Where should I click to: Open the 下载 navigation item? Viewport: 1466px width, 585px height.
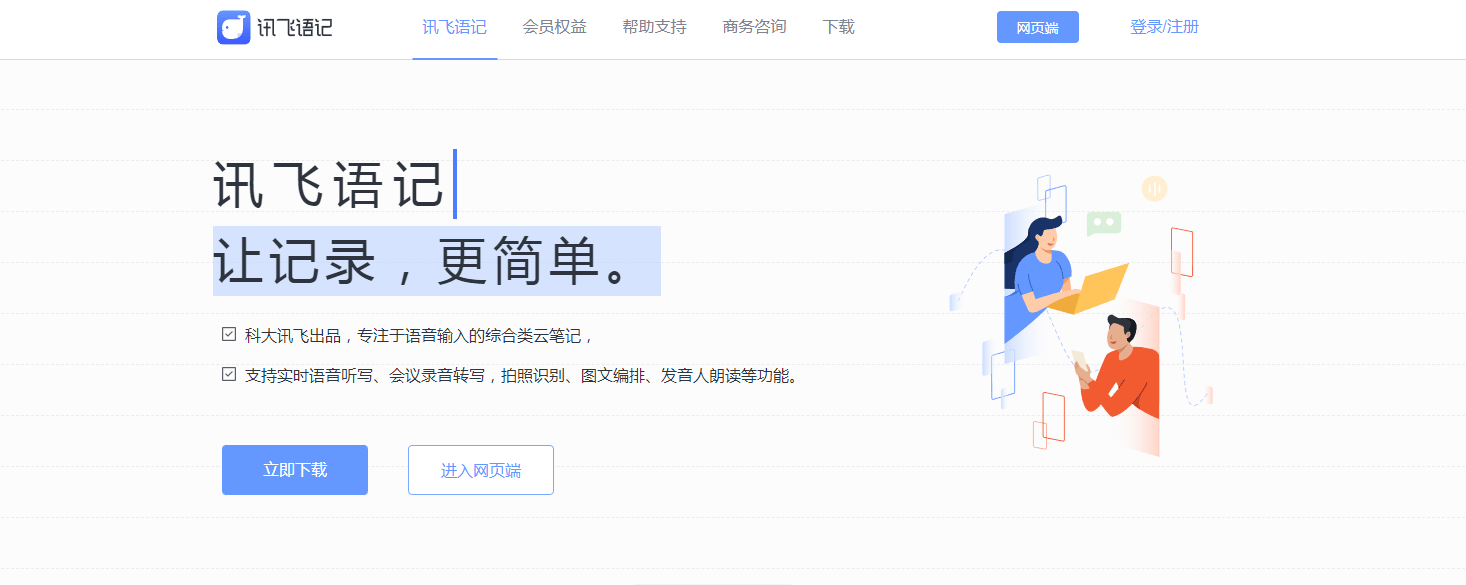pyautogui.click(x=838, y=27)
